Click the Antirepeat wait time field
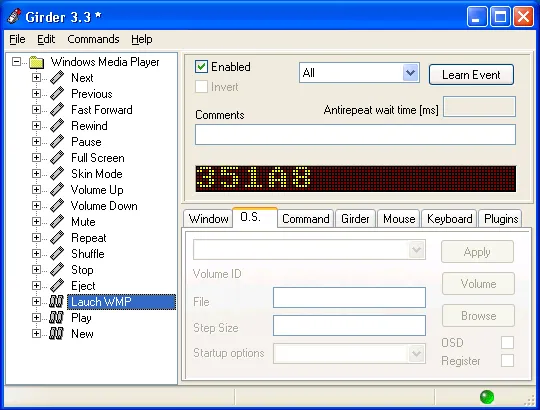This screenshot has height=410, width=540. (479, 107)
